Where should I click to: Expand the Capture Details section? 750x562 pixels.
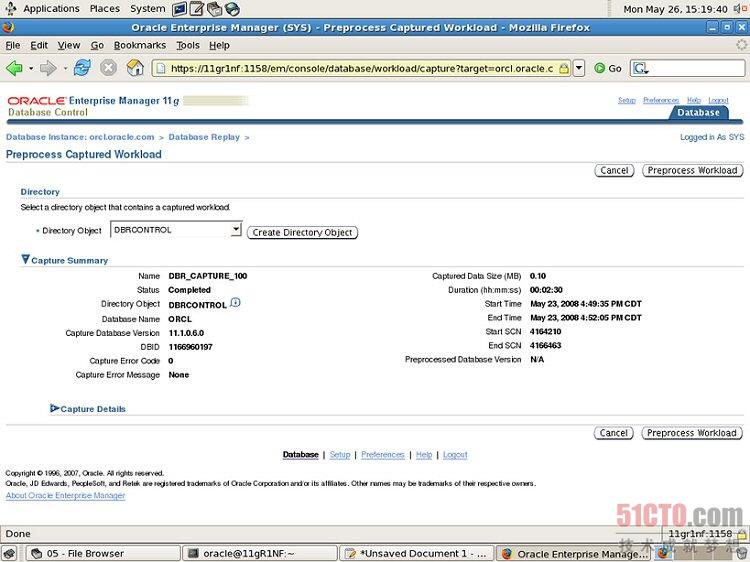pos(55,408)
